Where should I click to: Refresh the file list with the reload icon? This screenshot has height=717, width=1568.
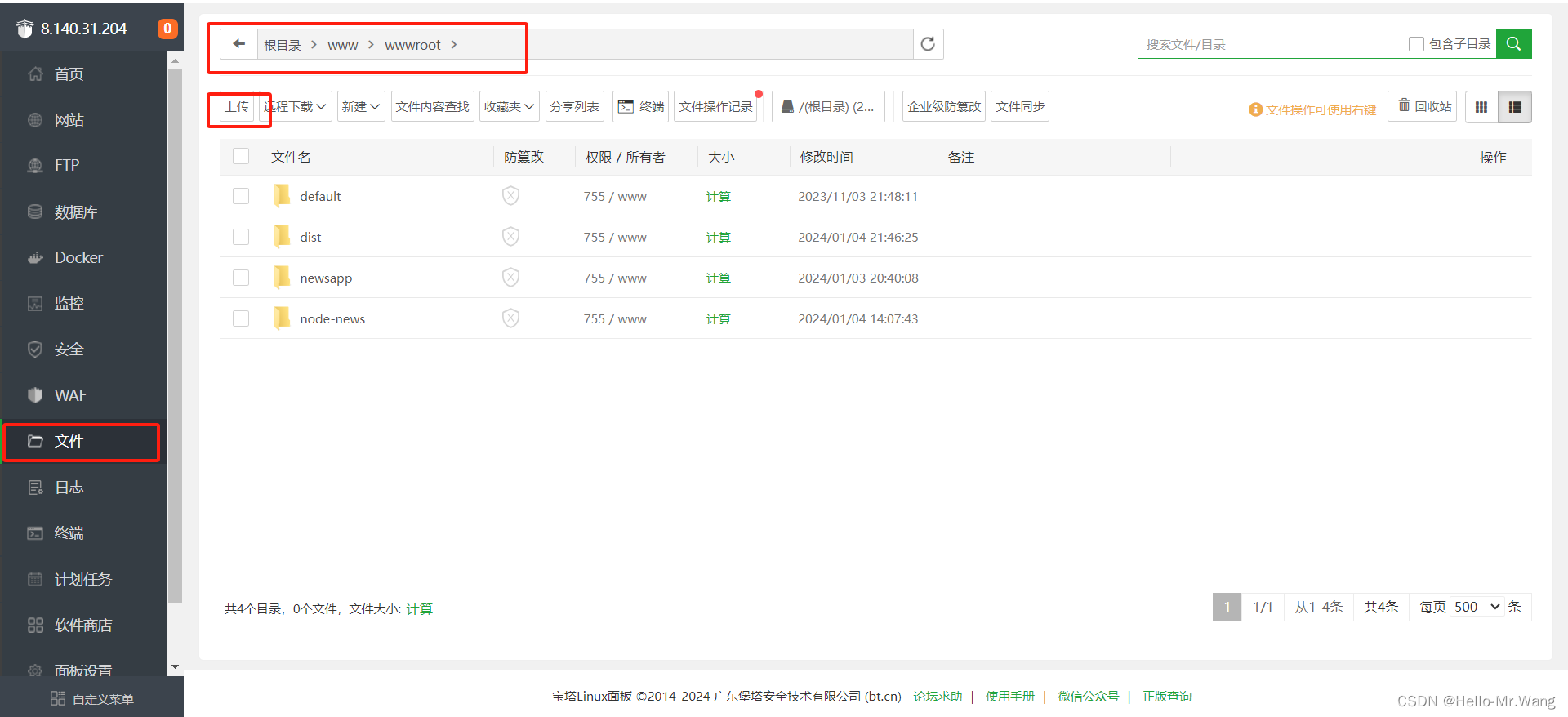tap(928, 44)
